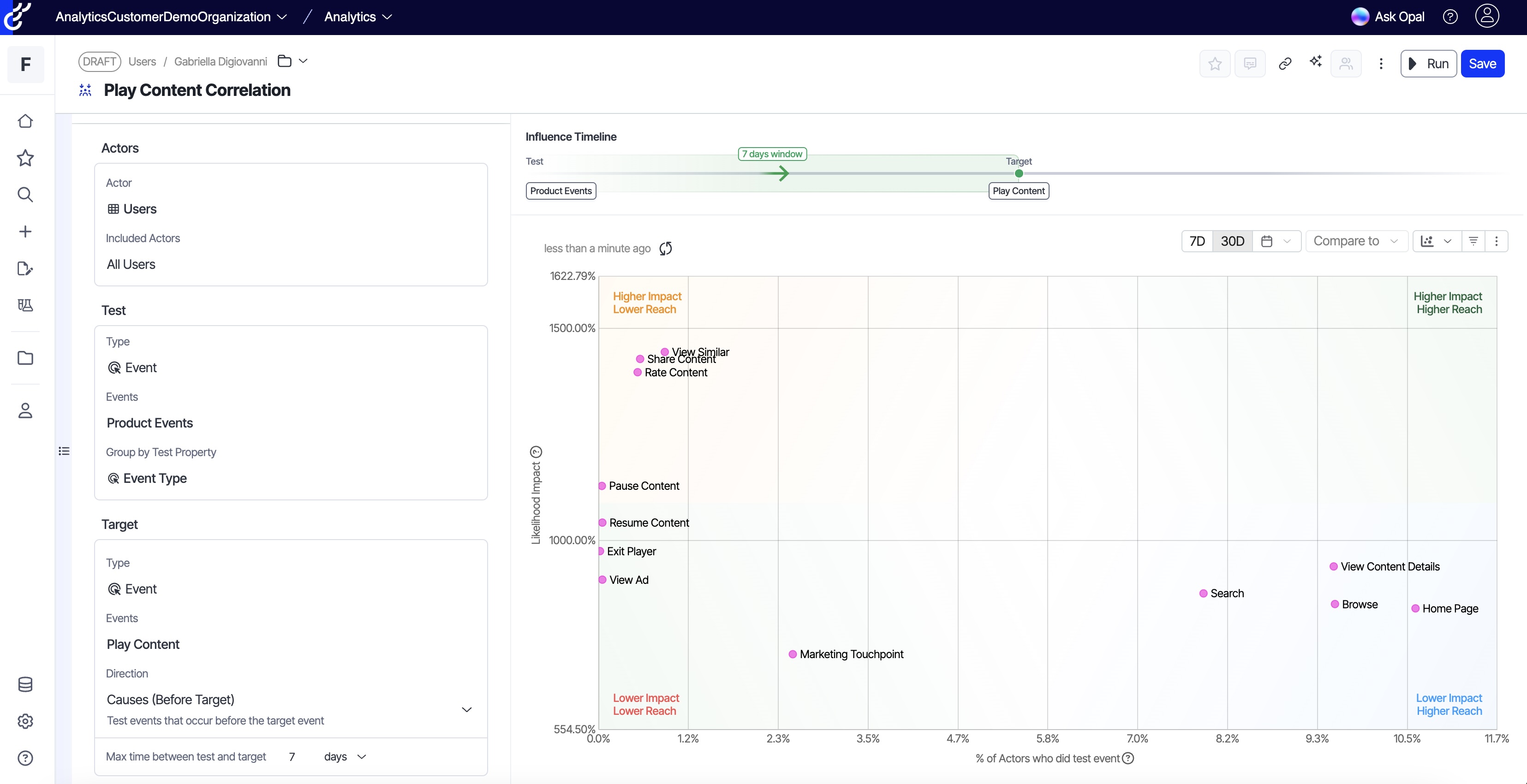Open the search icon in sidebar
Screen dimensions: 1527x784
click(x=25, y=195)
